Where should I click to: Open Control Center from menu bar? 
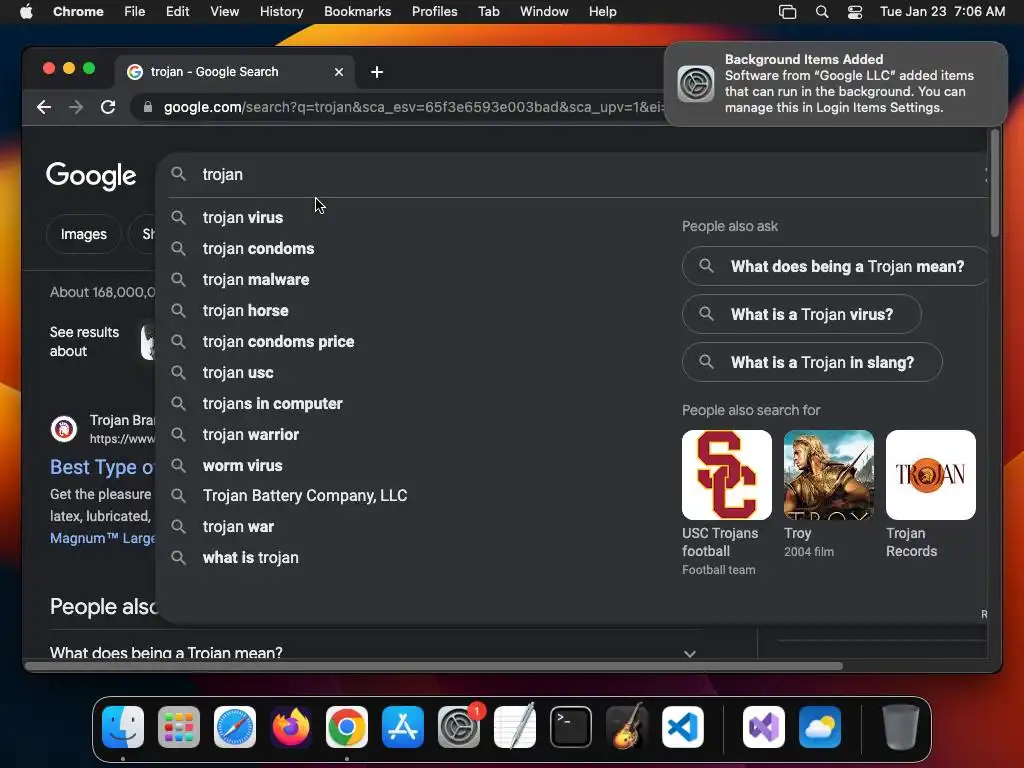coord(855,12)
